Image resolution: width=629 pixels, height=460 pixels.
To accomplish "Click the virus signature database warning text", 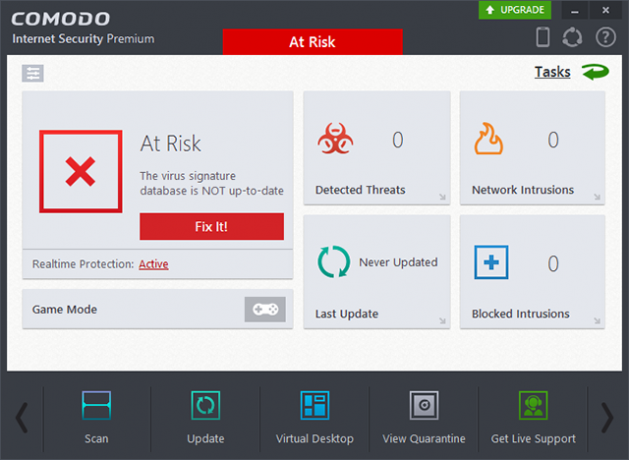I will point(211,183).
